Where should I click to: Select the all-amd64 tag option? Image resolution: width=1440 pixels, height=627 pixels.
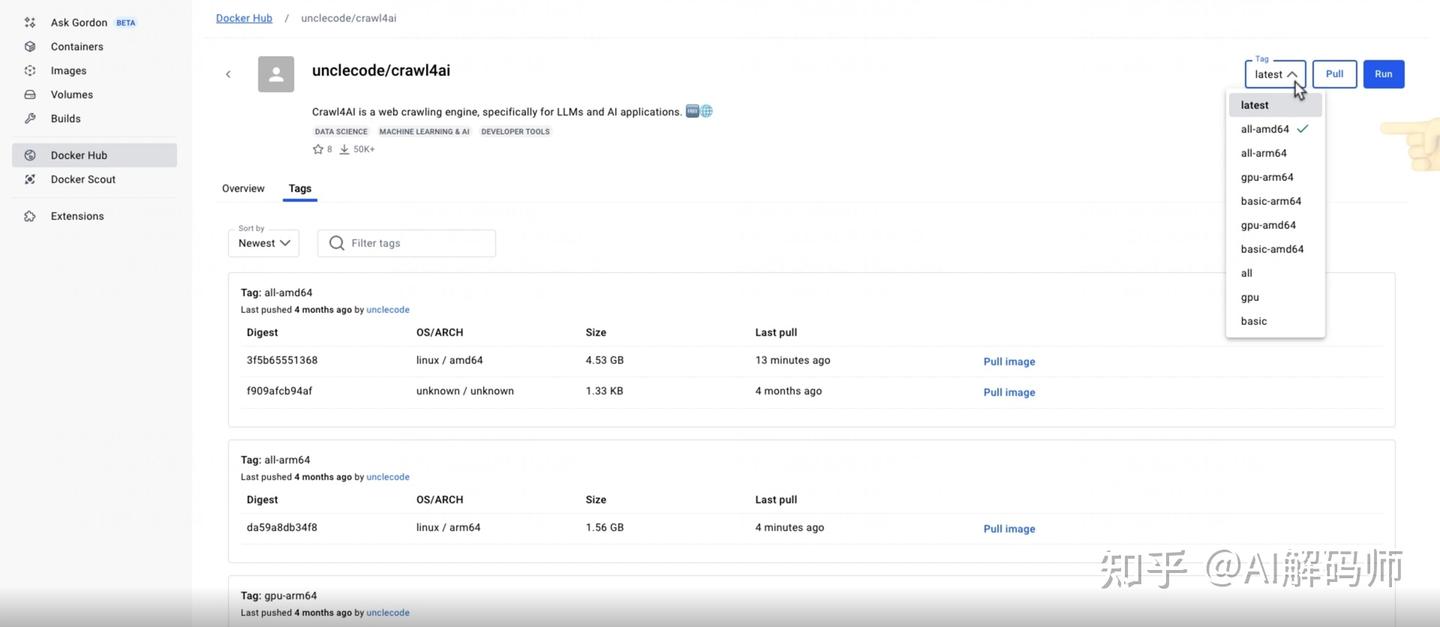pyautogui.click(x=1275, y=129)
